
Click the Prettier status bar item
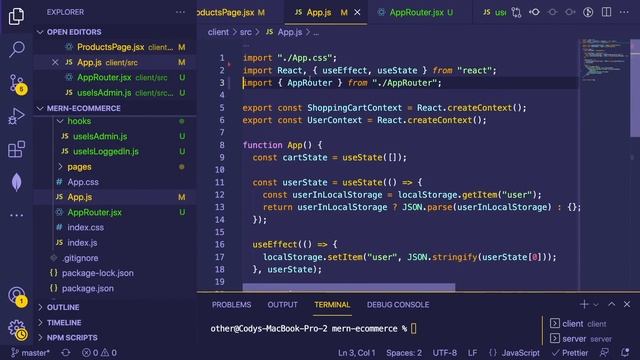tap(570, 353)
